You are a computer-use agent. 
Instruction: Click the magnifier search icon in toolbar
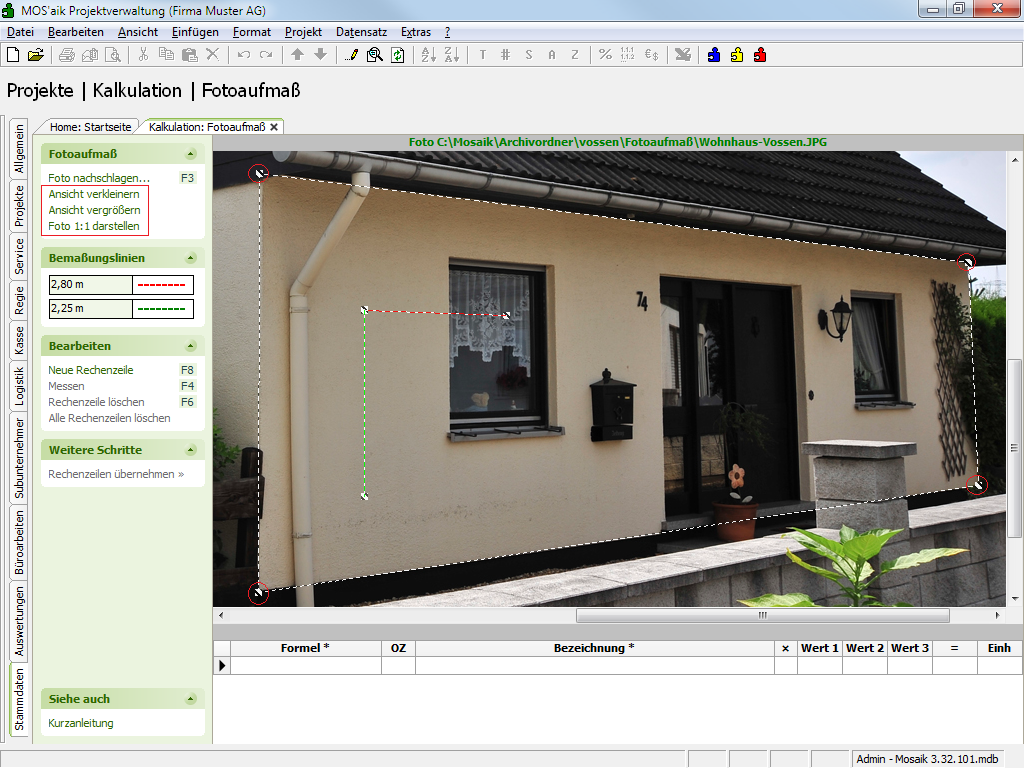[374, 55]
